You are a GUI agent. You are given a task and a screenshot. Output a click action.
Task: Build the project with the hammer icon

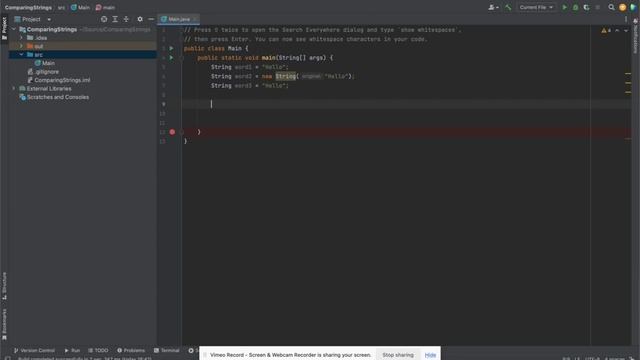508,7
